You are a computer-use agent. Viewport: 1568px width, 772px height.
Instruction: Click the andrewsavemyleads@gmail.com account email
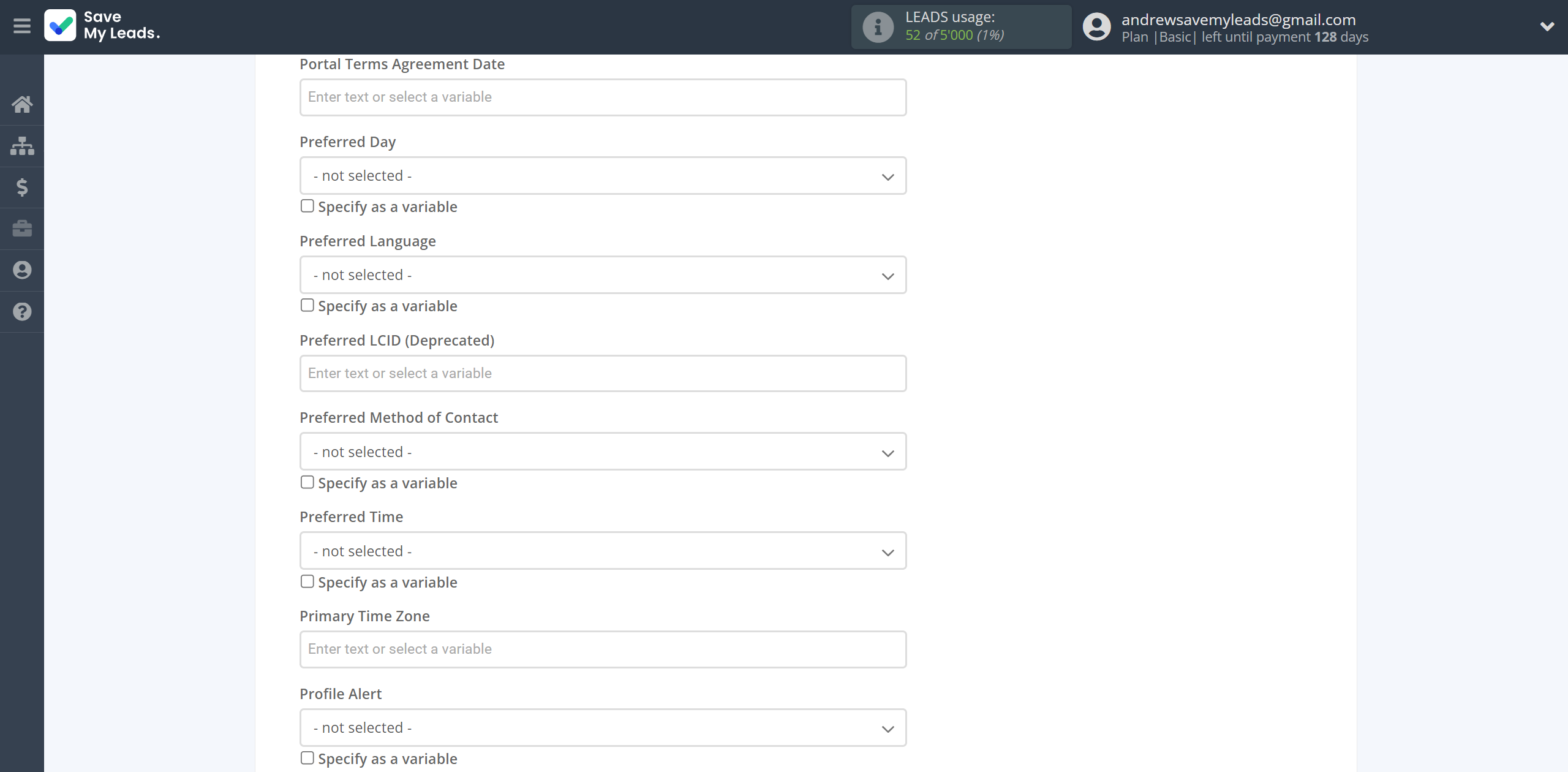point(1238,20)
